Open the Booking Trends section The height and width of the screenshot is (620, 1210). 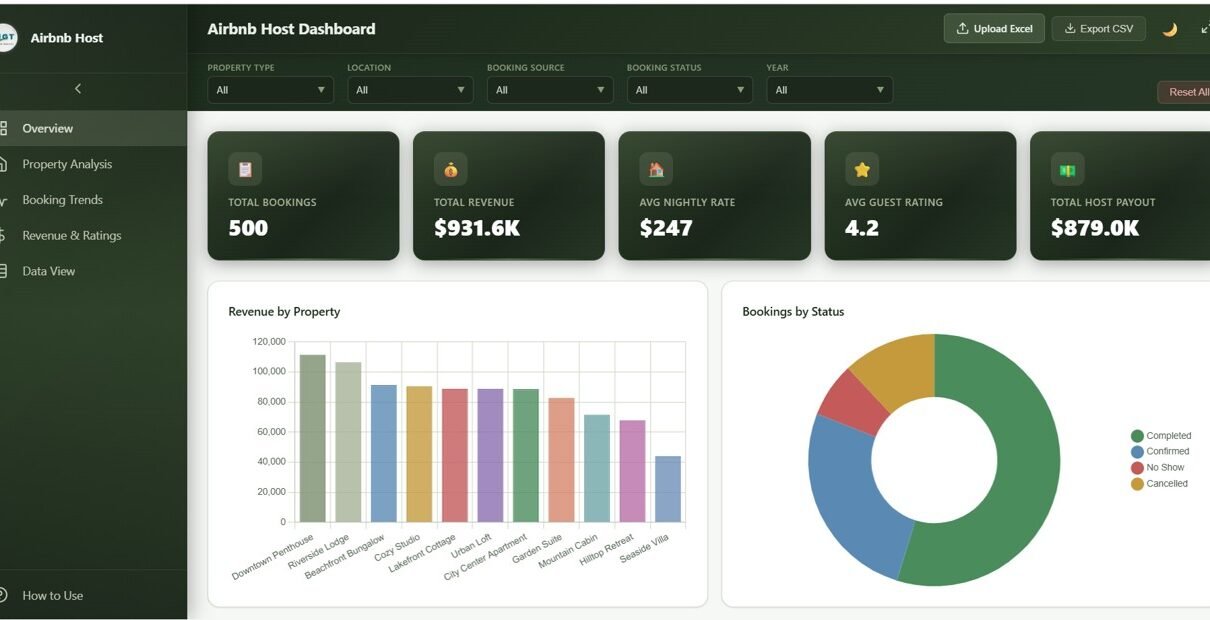62,200
